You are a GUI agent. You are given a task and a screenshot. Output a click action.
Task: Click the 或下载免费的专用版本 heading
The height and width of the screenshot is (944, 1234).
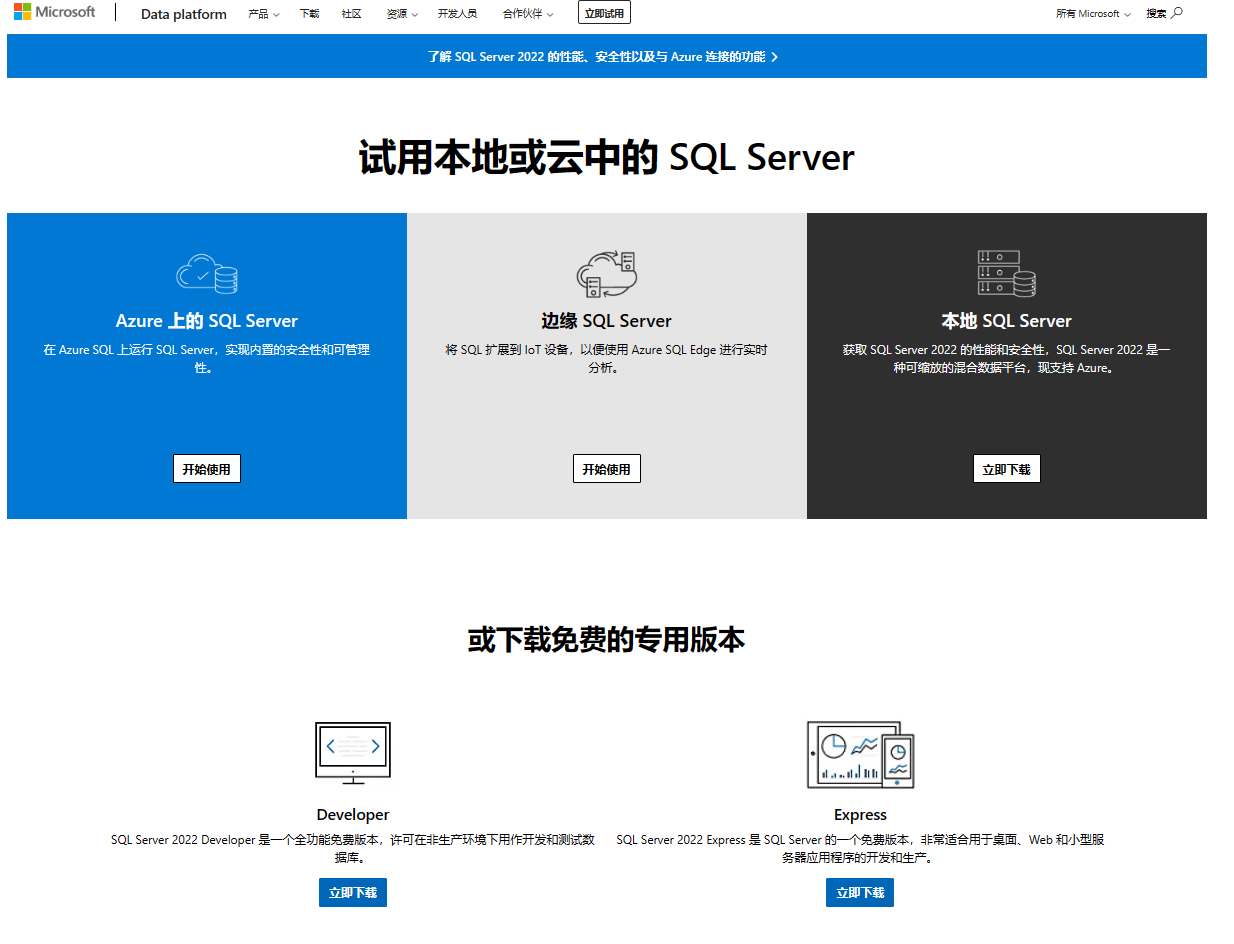(607, 640)
